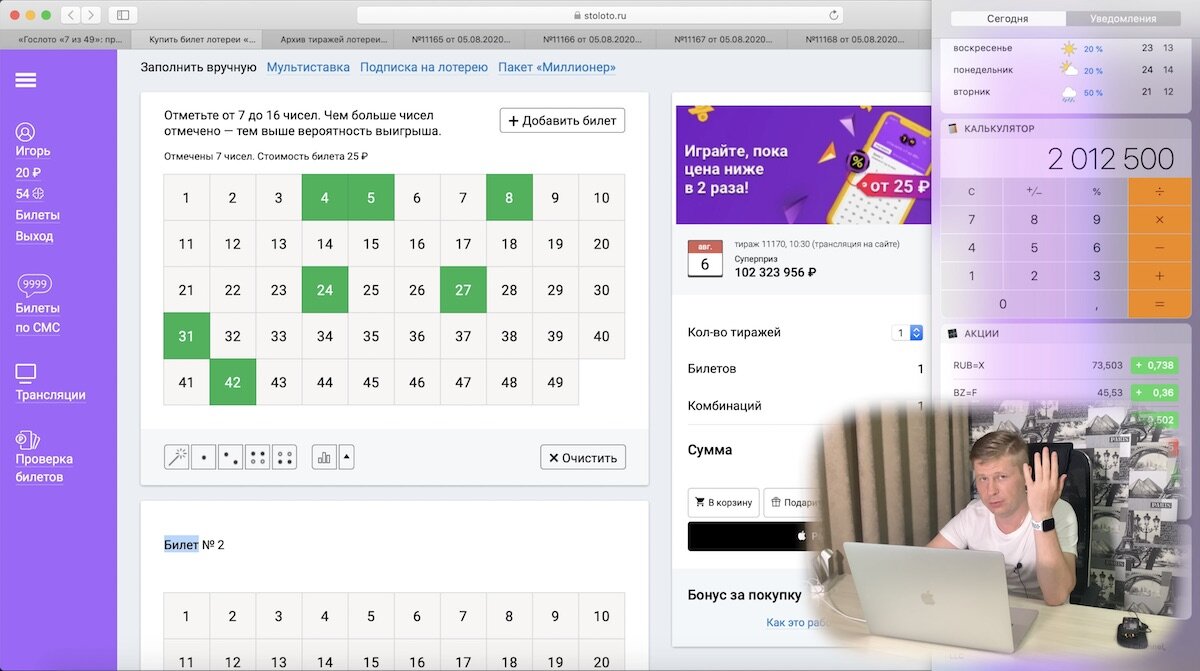Mark number 49 in first ticket
Screen dimensions: 1200x671
pyautogui.click(x=555, y=382)
